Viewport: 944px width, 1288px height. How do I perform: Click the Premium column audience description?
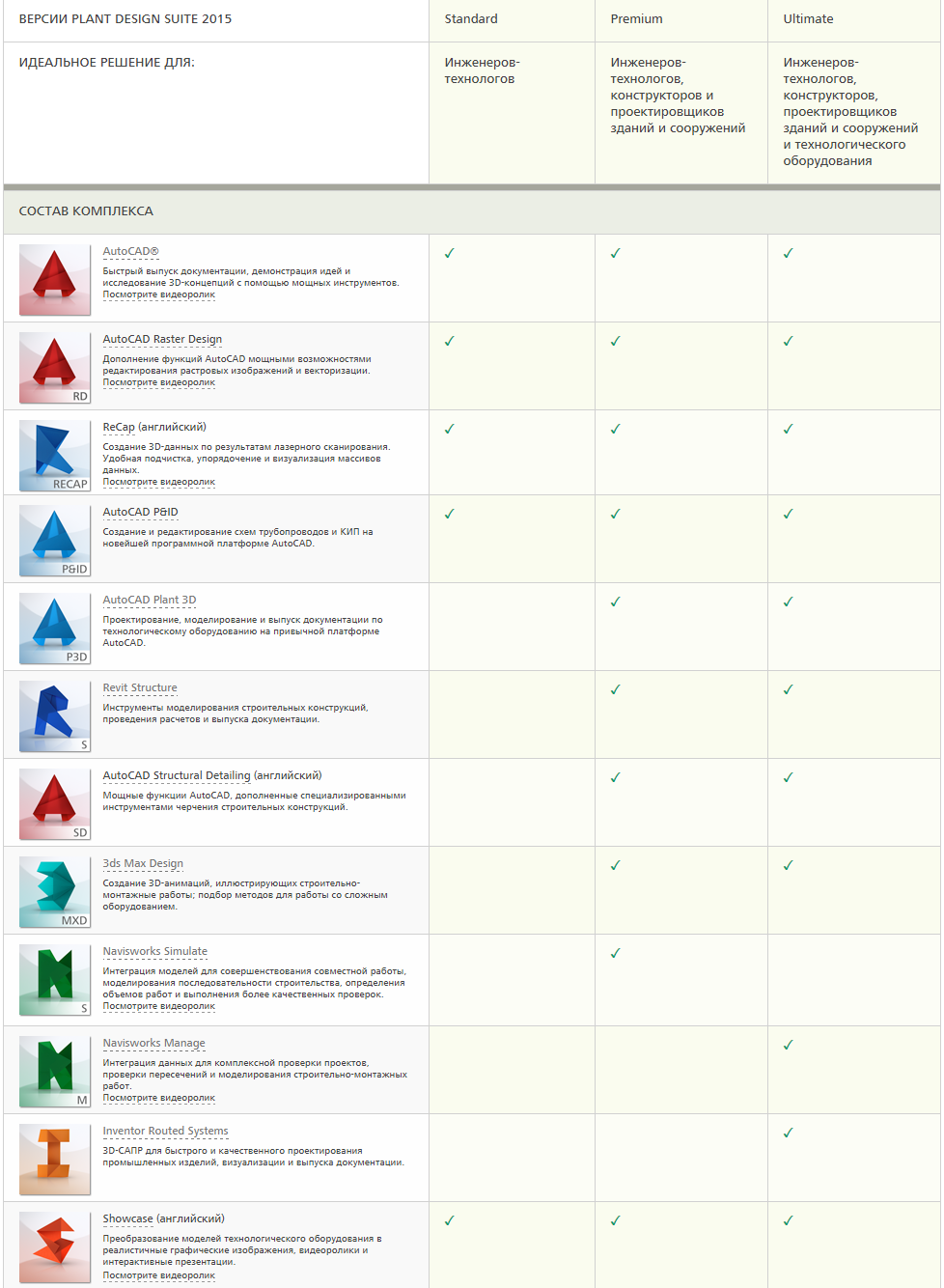click(x=679, y=96)
